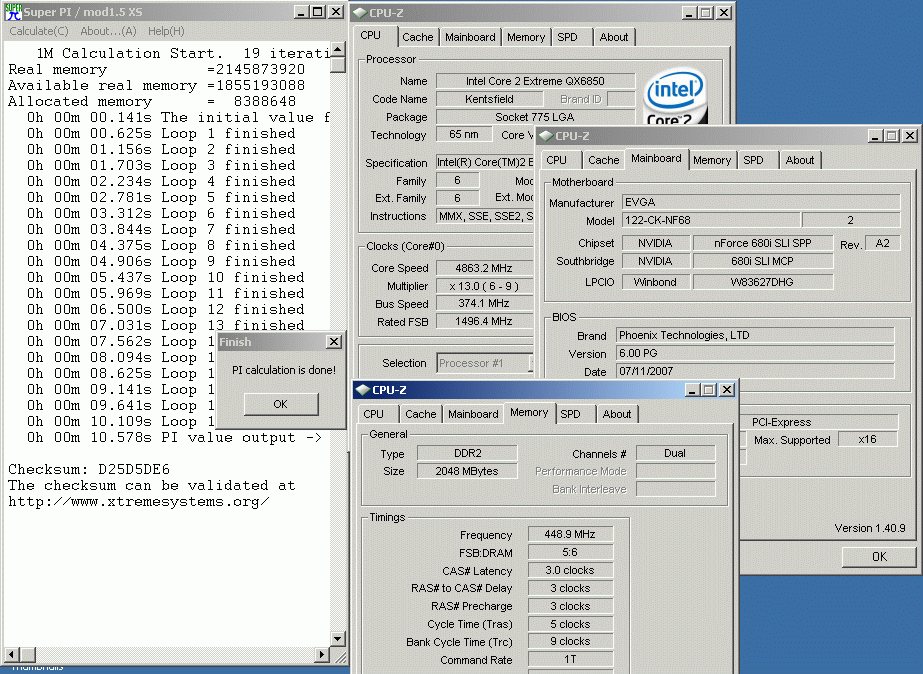Click the BIOS date 07/11/2007
This screenshot has height=674, width=923.
click(755, 371)
